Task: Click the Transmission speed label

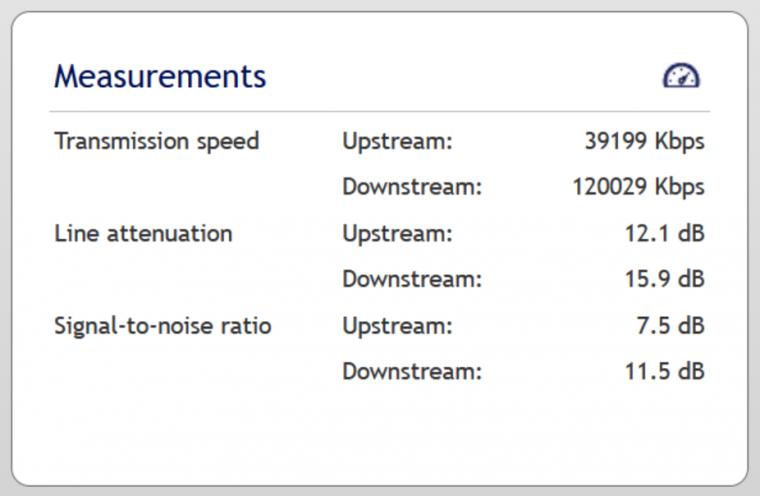Action: (x=157, y=142)
